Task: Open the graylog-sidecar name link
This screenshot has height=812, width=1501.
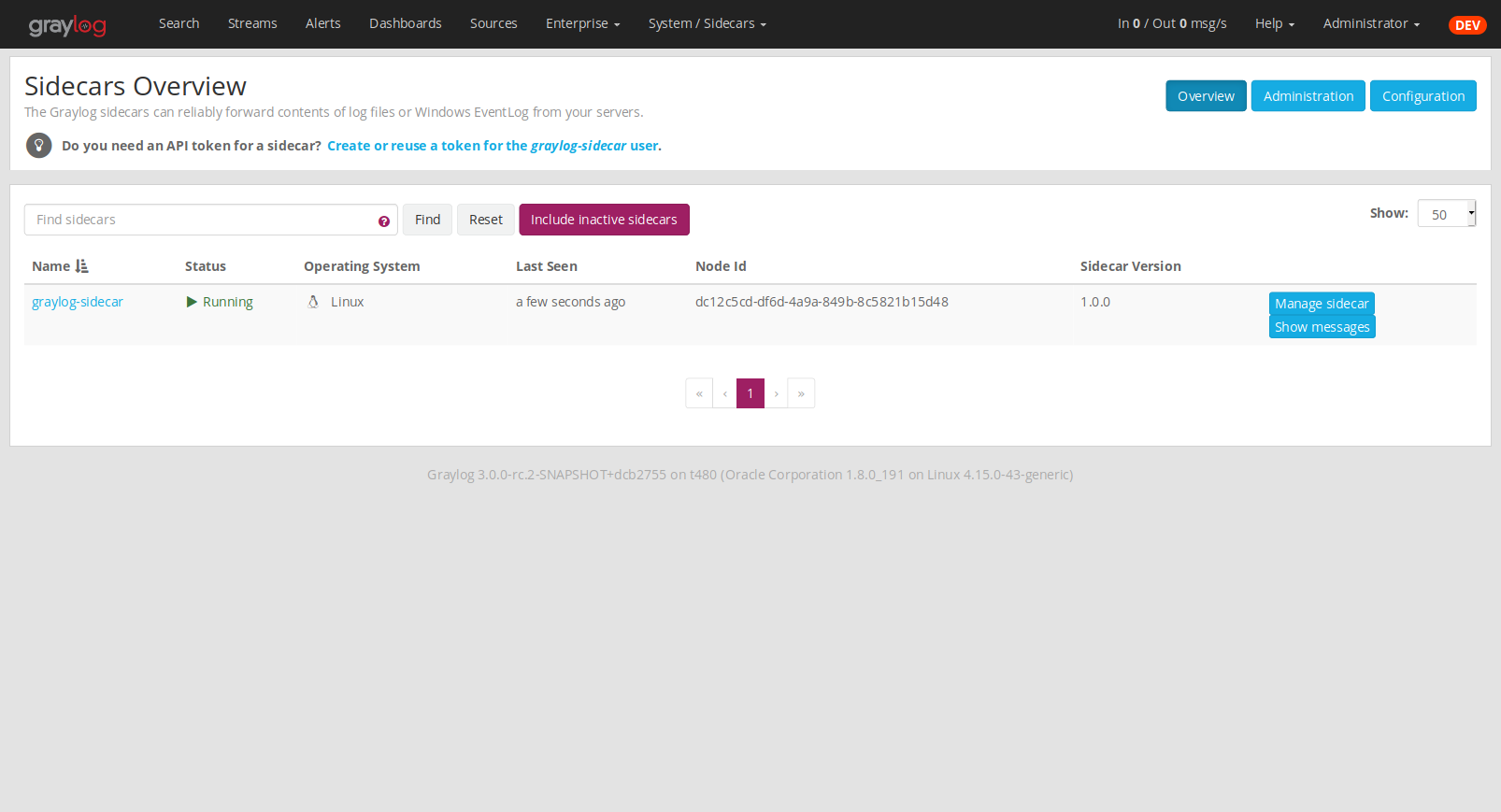Action: click(78, 302)
